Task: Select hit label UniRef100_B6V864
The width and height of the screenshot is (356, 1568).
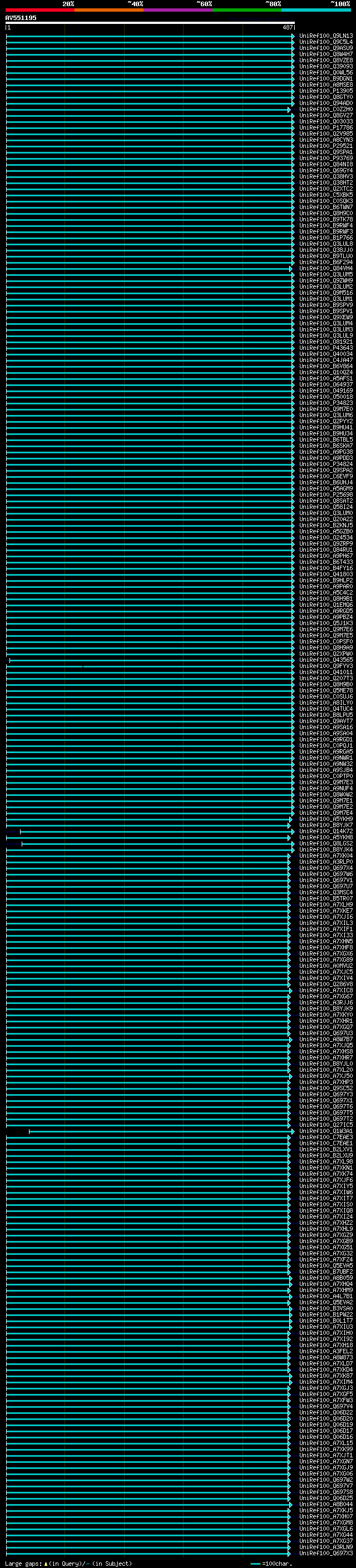Action: click(325, 367)
